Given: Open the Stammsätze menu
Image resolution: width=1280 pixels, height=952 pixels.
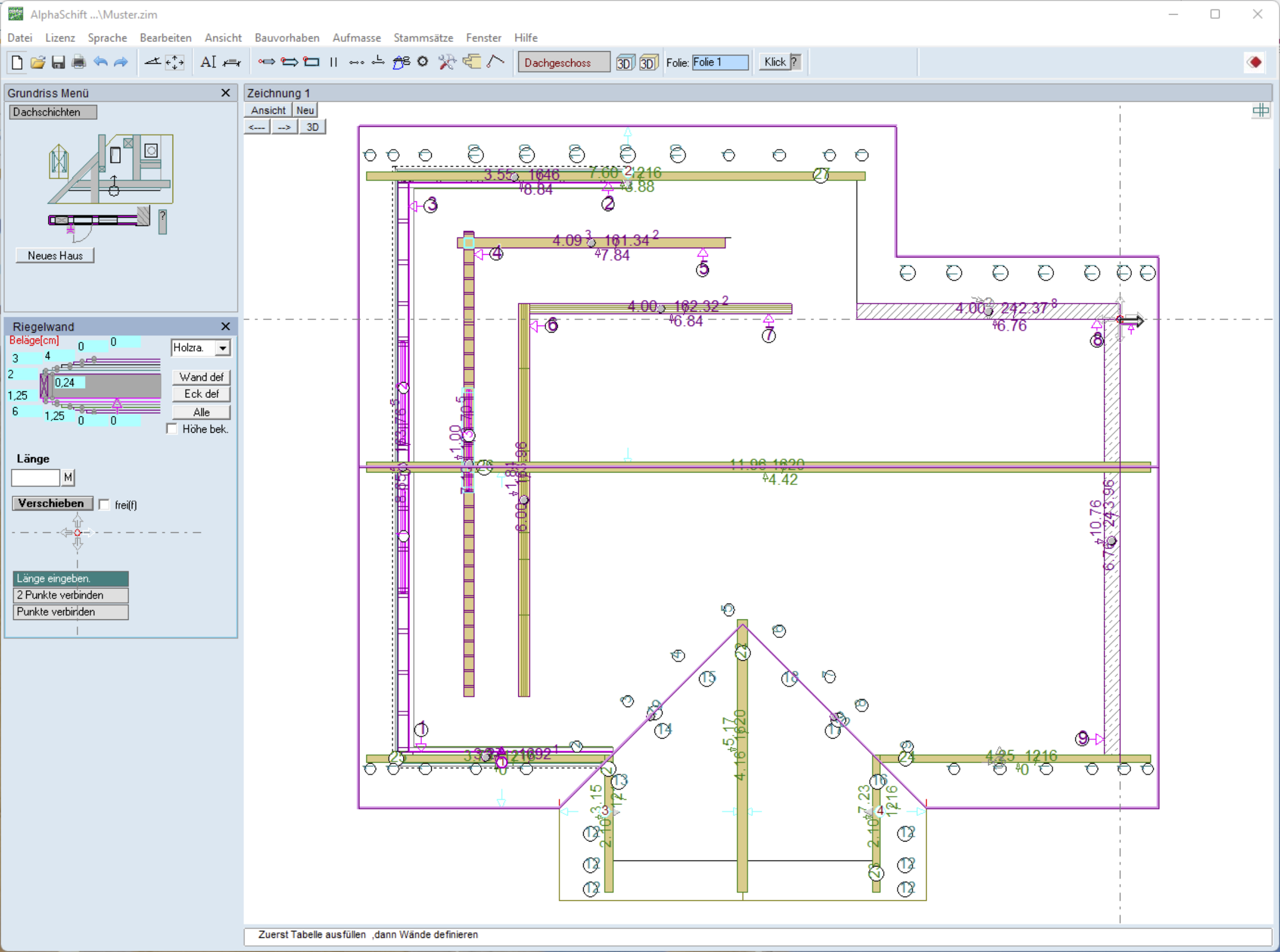Looking at the screenshot, I should [422, 38].
